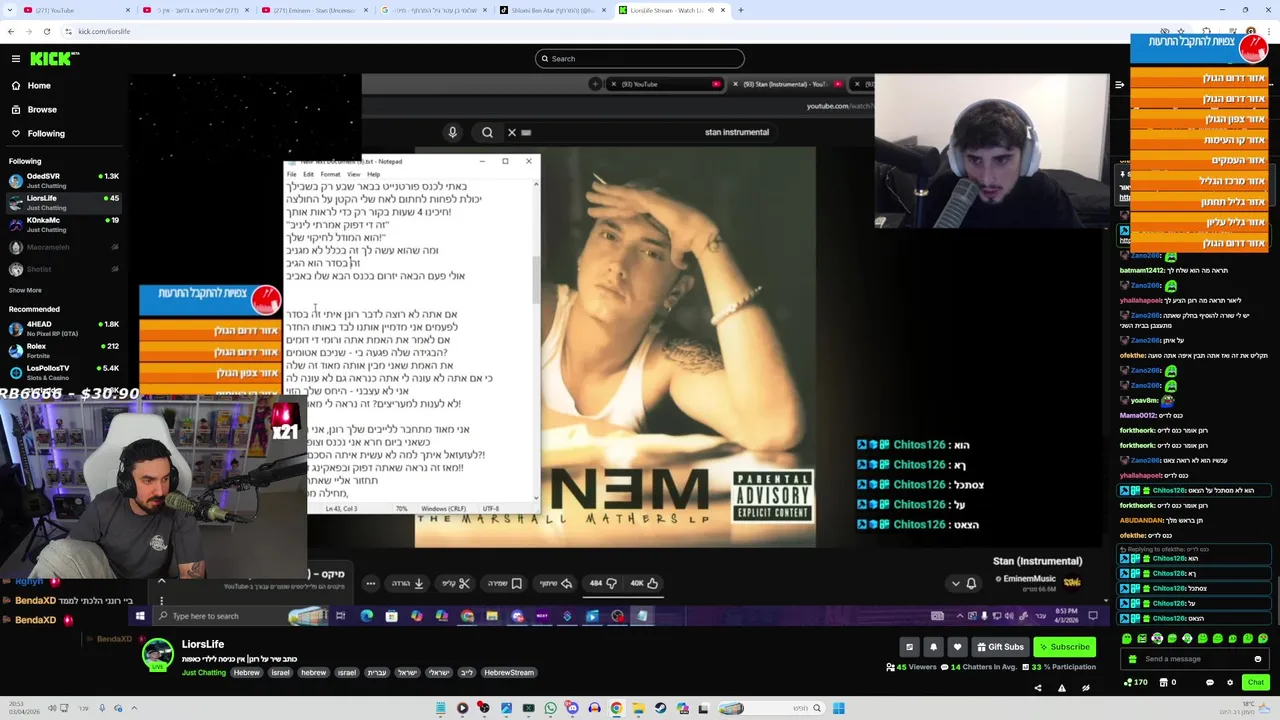Go back with the browser back arrow
Image resolution: width=1280 pixels, height=720 pixels.
[x=11, y=31]
